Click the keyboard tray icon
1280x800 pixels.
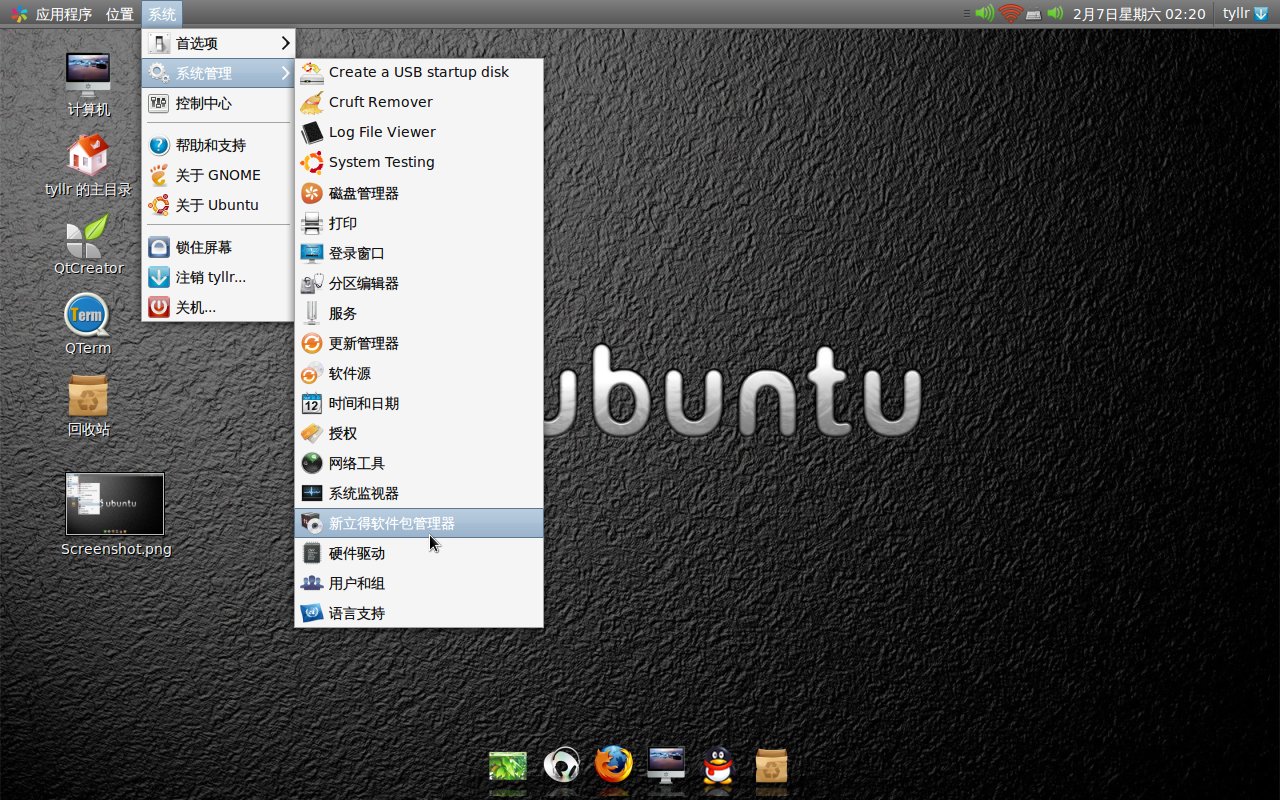(x=1034, y=14)
